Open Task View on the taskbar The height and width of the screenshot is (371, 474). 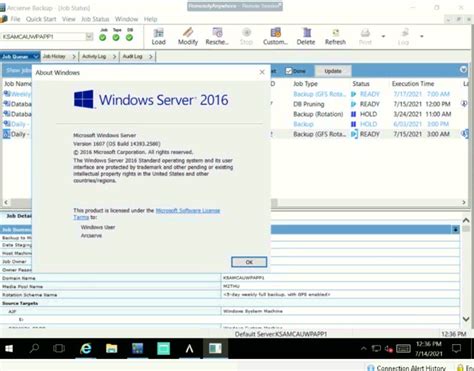point(59,349)
